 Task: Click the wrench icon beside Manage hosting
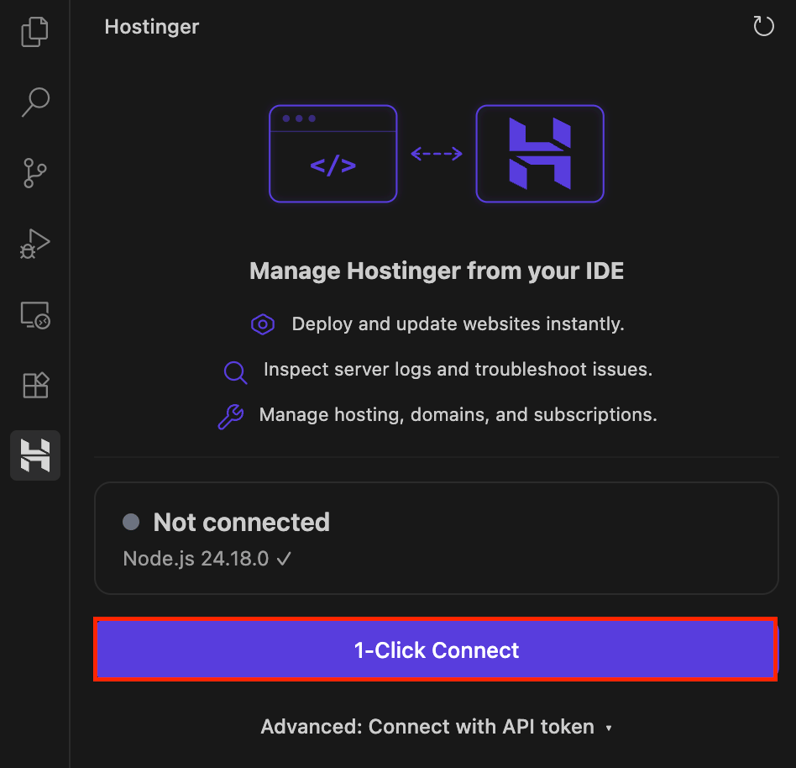pos(231,417)
